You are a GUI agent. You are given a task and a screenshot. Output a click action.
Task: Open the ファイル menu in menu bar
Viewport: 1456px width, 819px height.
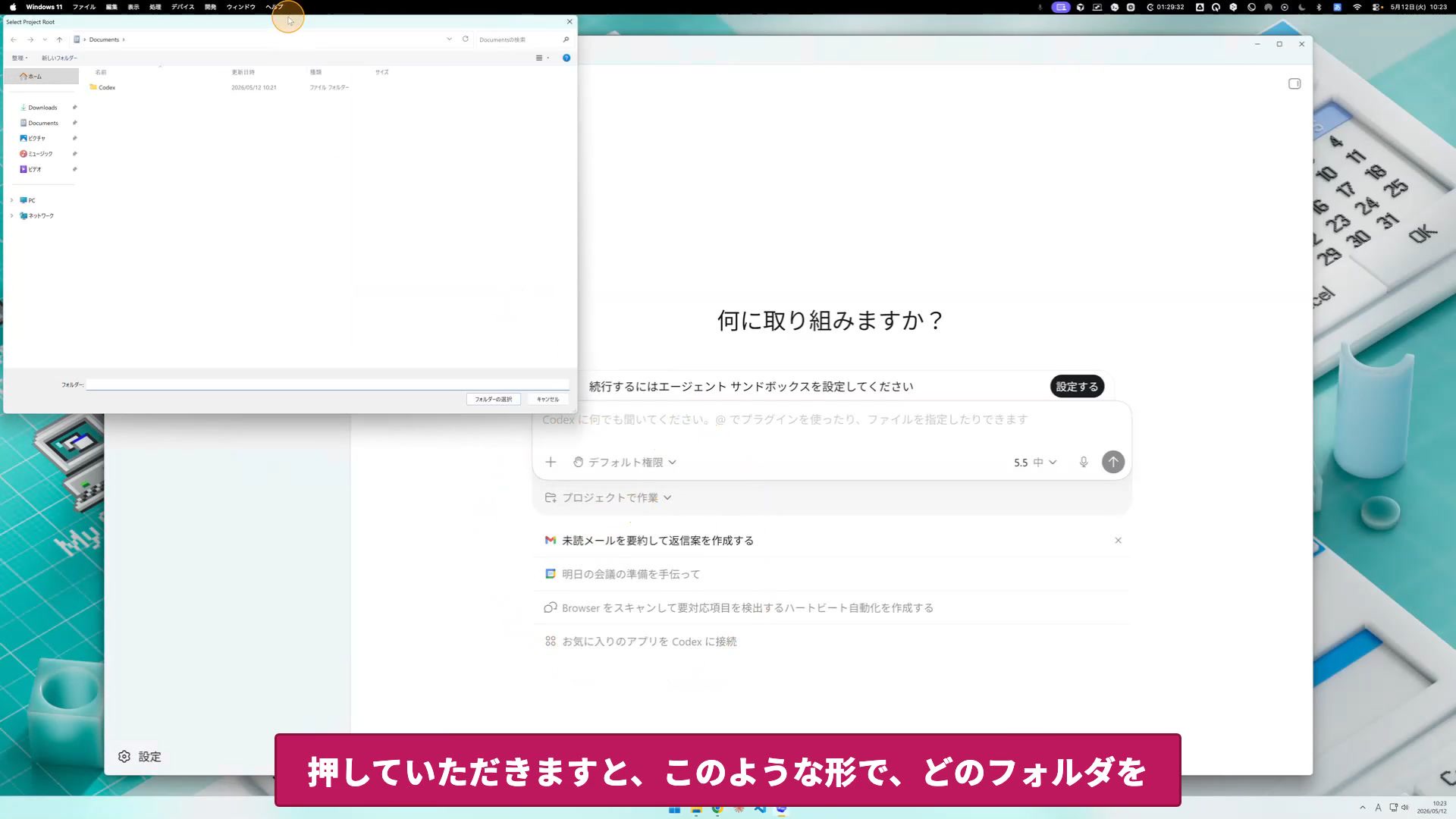tap(84, 7)
